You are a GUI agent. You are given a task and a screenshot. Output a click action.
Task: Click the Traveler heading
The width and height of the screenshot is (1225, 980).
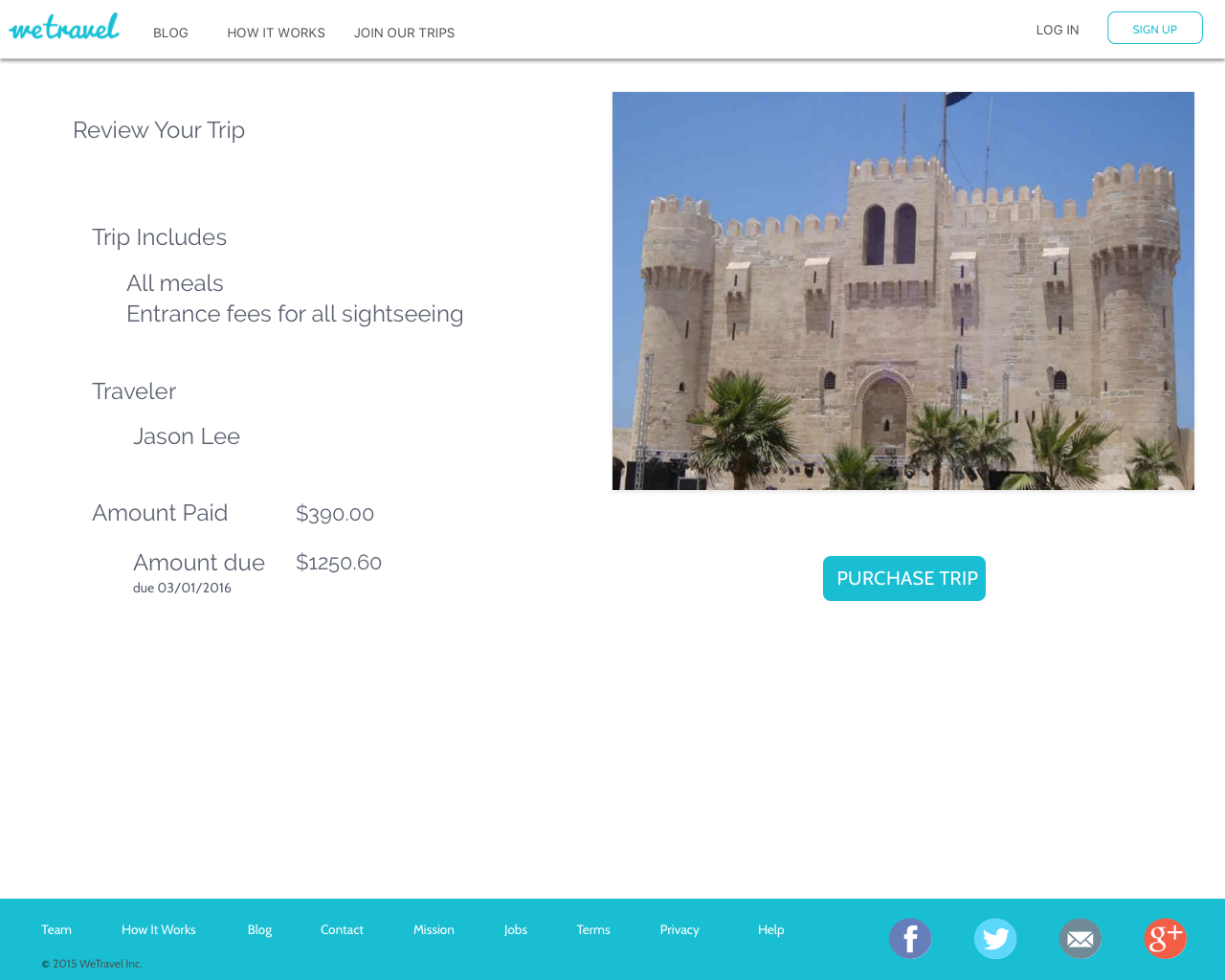tap(134, 391)
